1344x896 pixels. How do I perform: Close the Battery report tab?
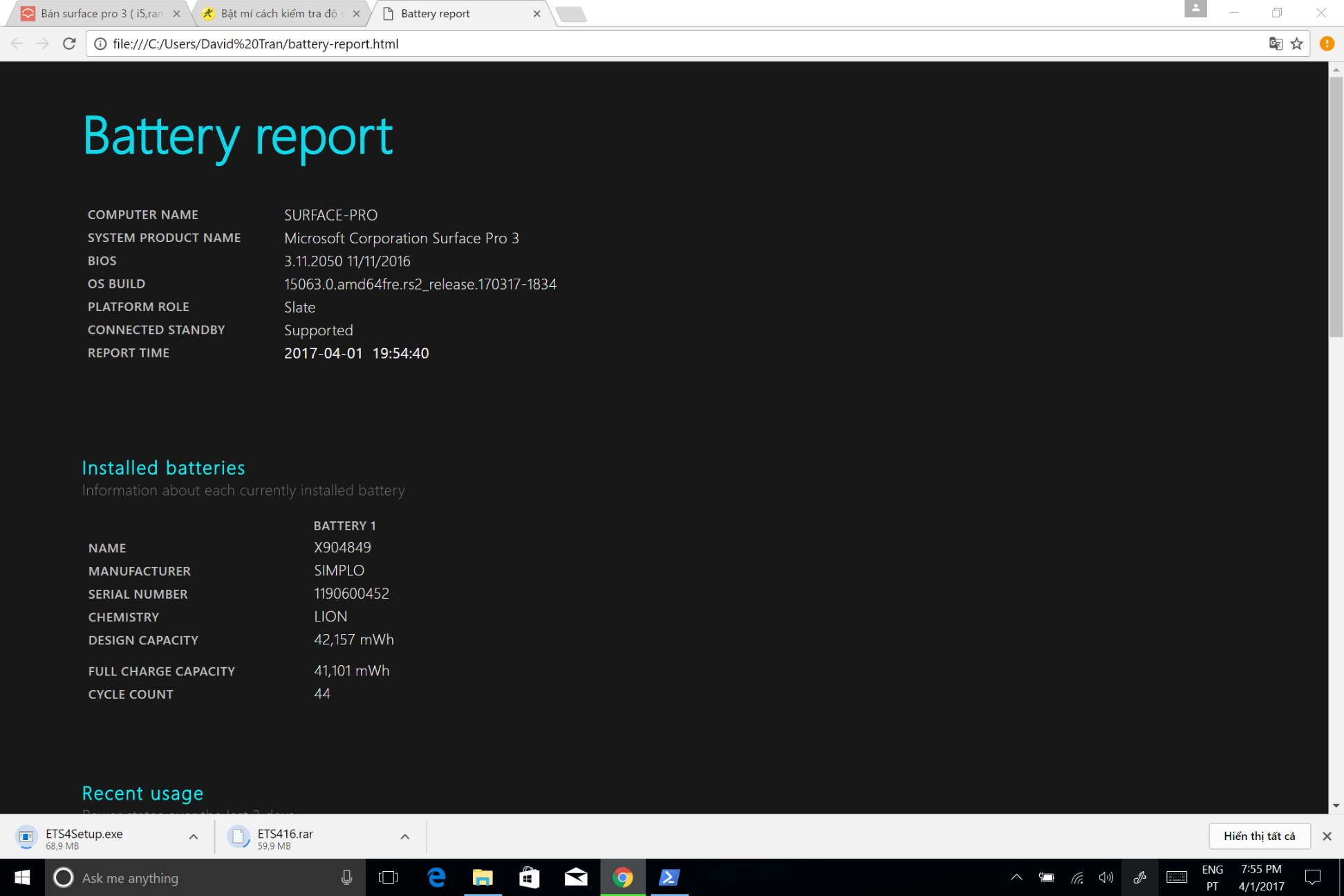536,13
